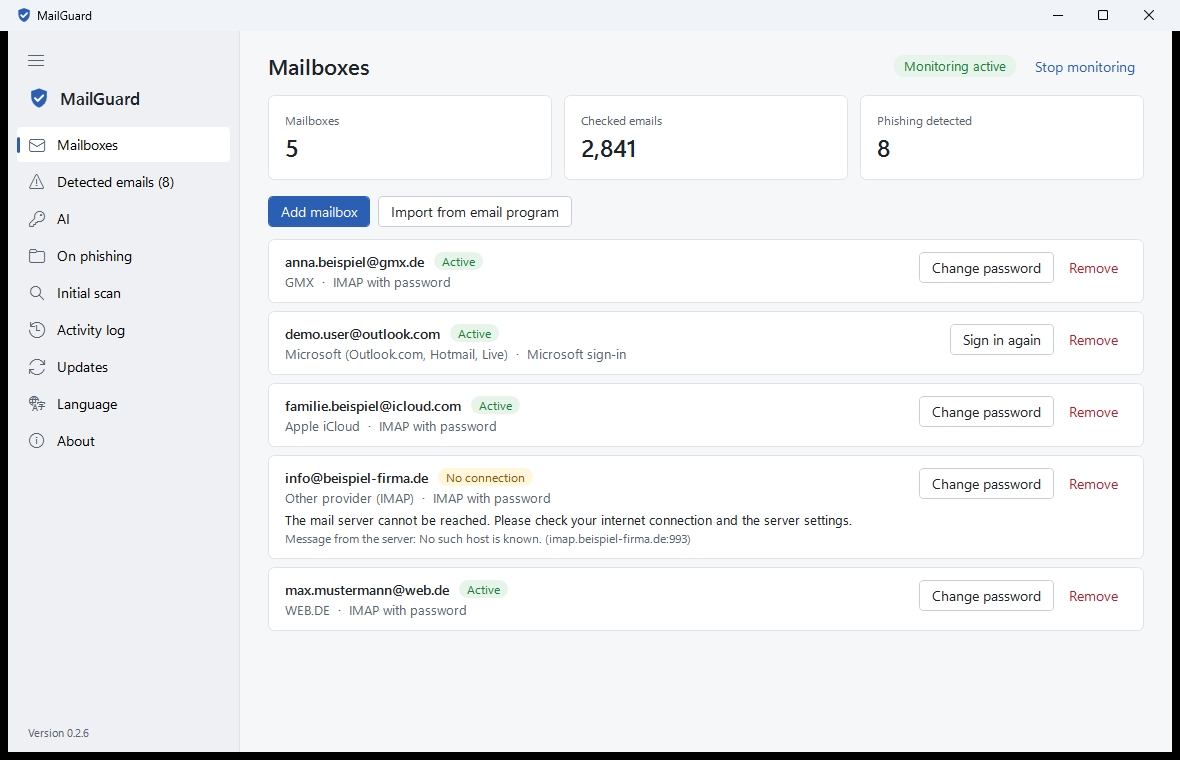The width and height of the screenshot is (1180, 760).
Task: Click the demo.user@outlook.com address text
Action: coord(362,334)
